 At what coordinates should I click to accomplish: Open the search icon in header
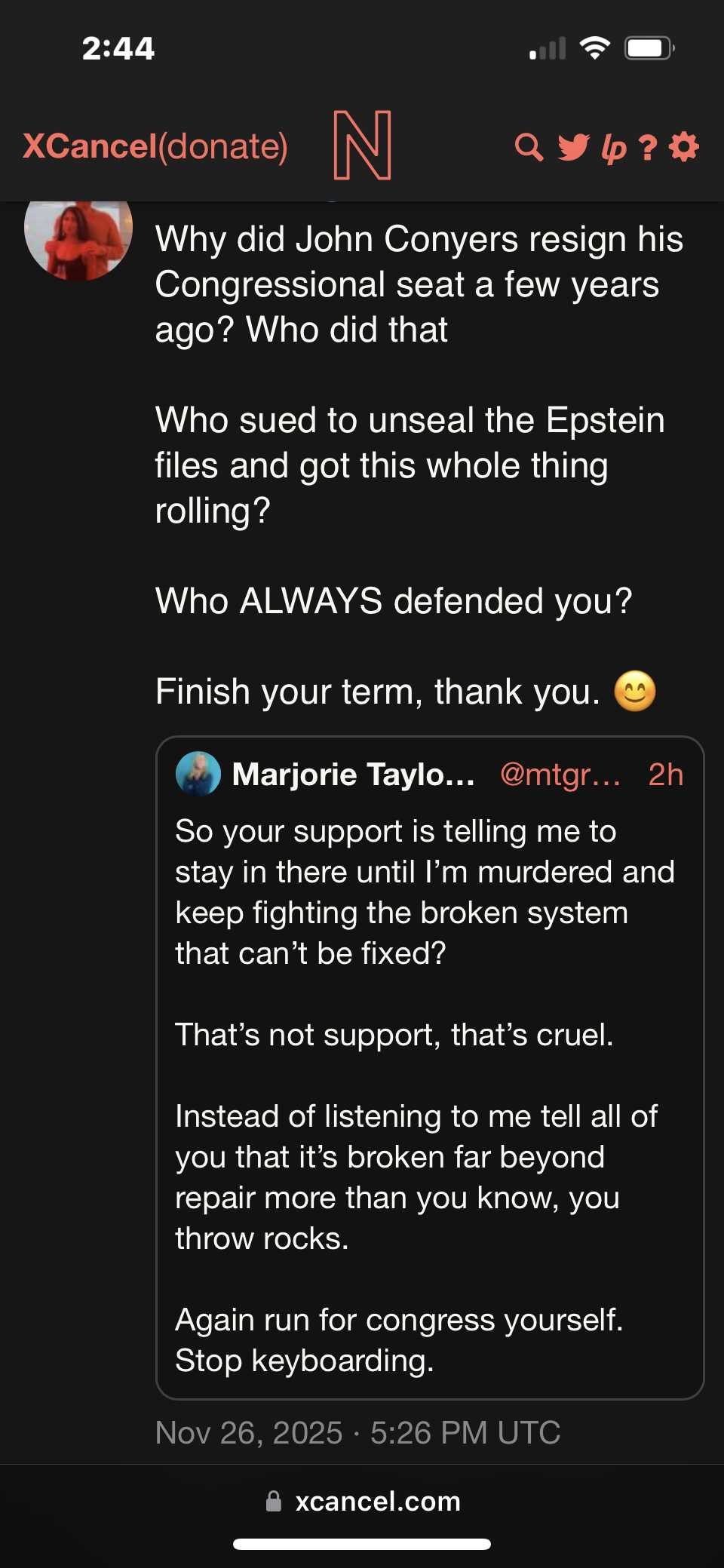[x=529, y=147]
